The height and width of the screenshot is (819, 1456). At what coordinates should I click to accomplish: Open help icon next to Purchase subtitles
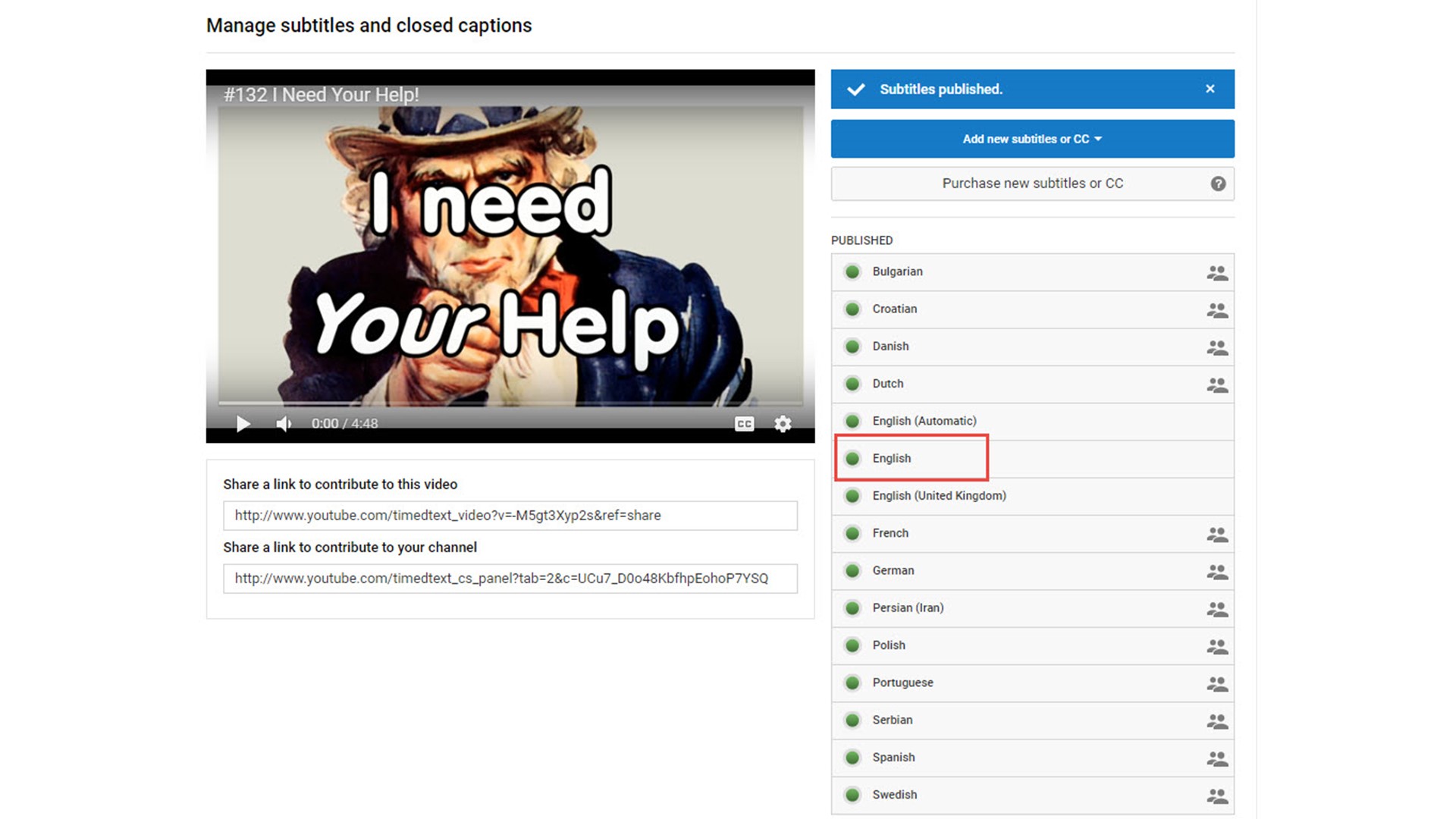1218,184
